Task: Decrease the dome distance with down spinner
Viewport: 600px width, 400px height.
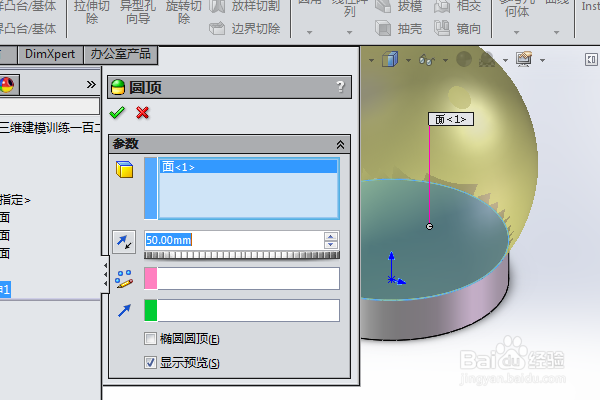Action: (331, 245)
